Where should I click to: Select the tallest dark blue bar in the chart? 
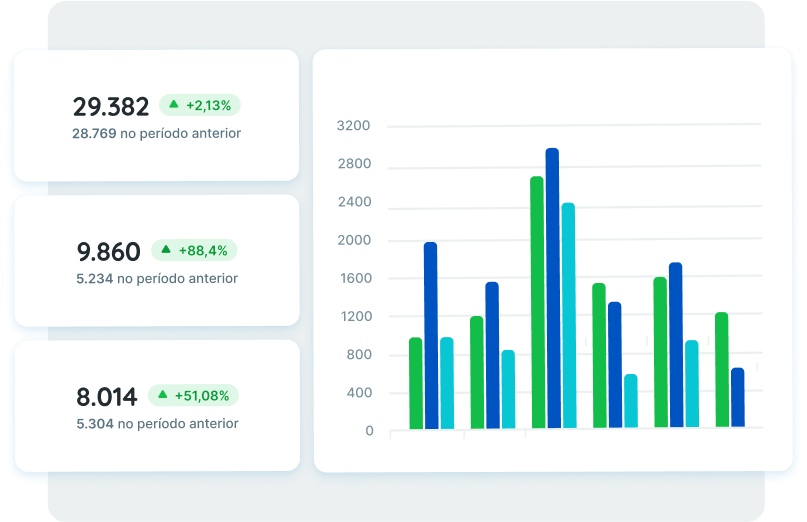(x=552, y=288)
